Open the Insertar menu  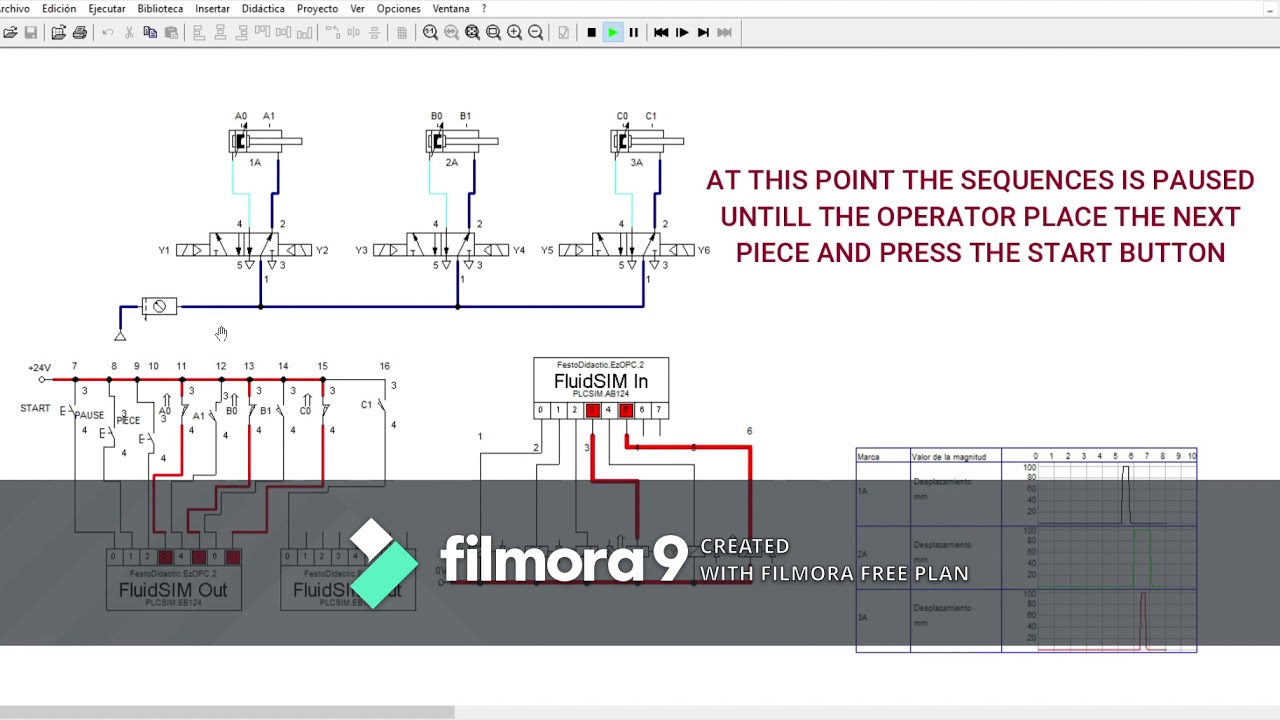212,9
